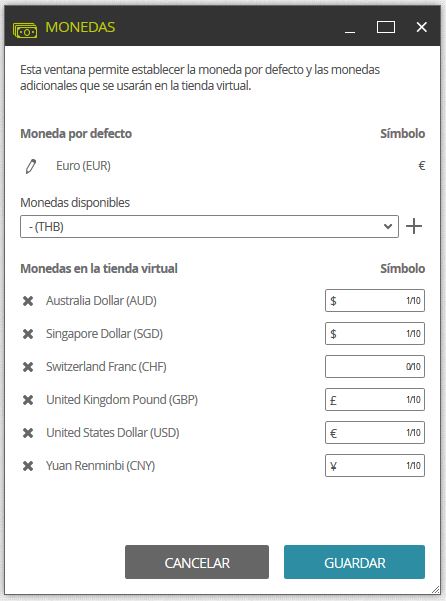The width and height of the screenshot is (446, 601).
Task: Delete United States Dollar (USD) entry
Action: coord(28,433)
